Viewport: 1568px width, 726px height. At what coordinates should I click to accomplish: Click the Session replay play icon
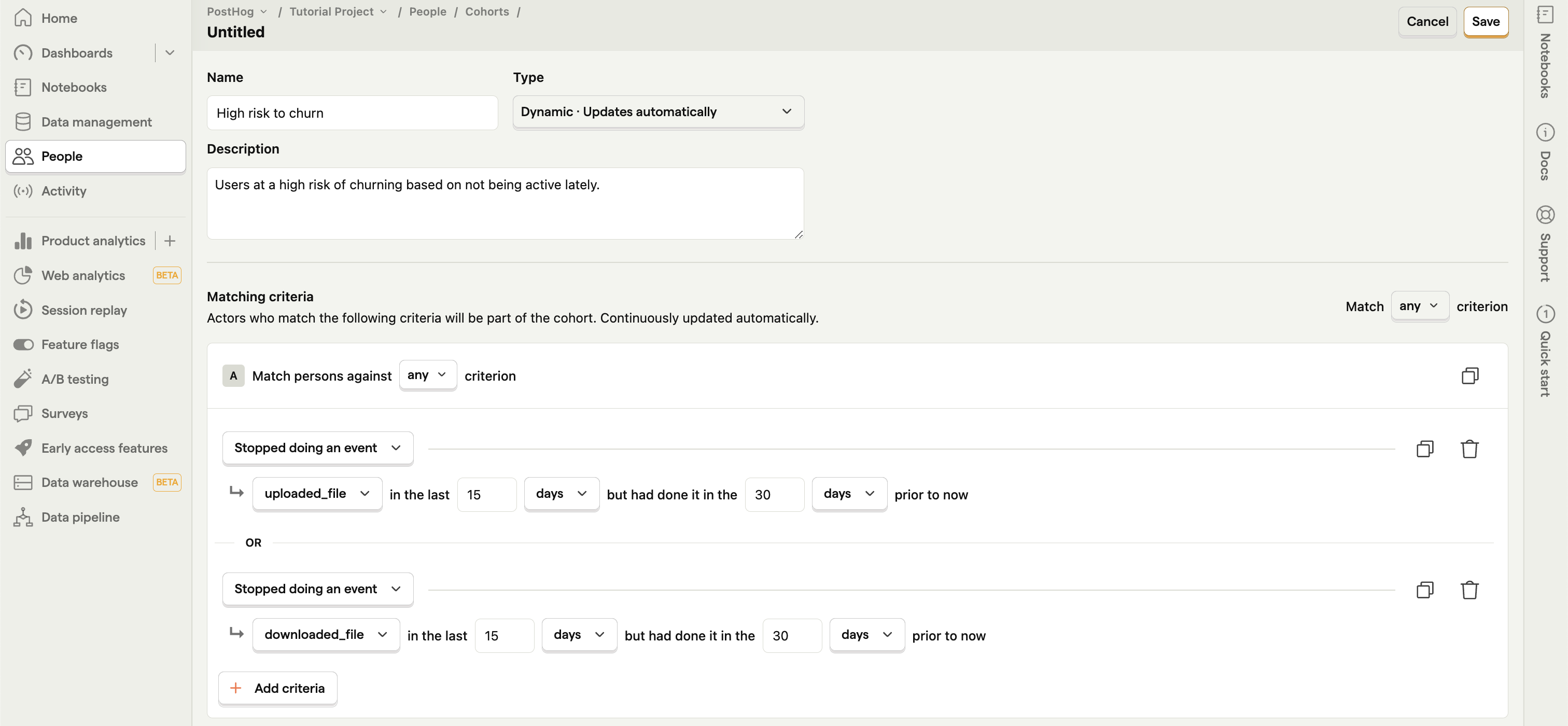coord(23,310)
